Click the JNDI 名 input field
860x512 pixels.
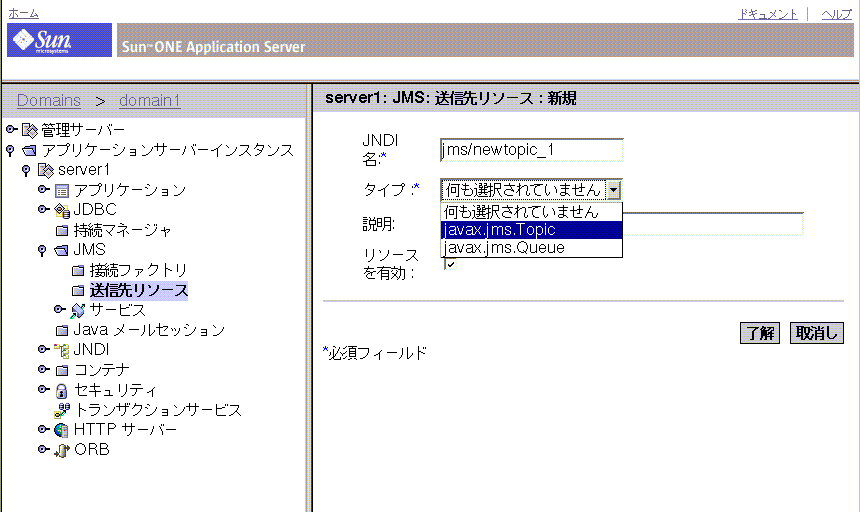(531, 150)
